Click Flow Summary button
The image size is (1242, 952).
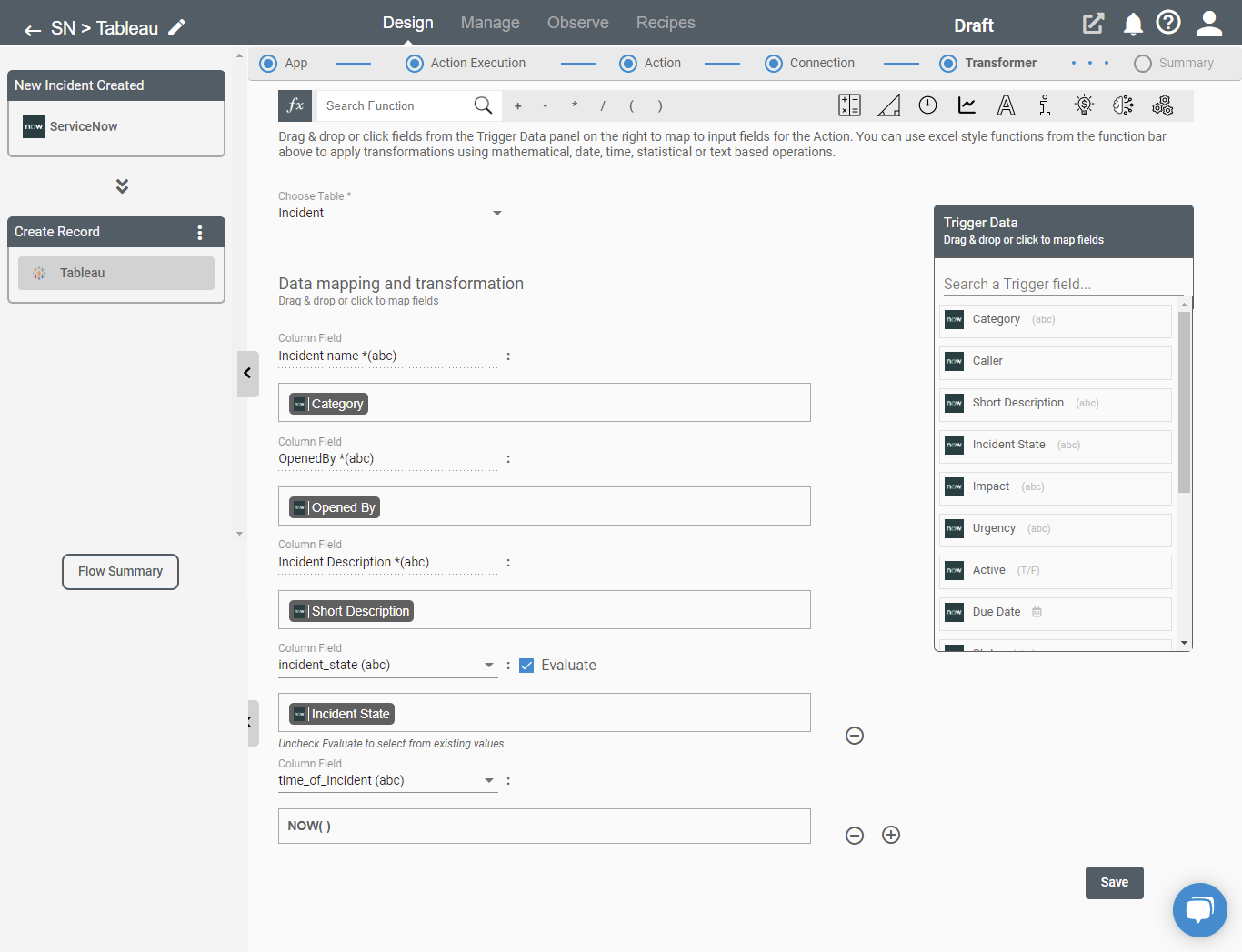pos(120,572)
